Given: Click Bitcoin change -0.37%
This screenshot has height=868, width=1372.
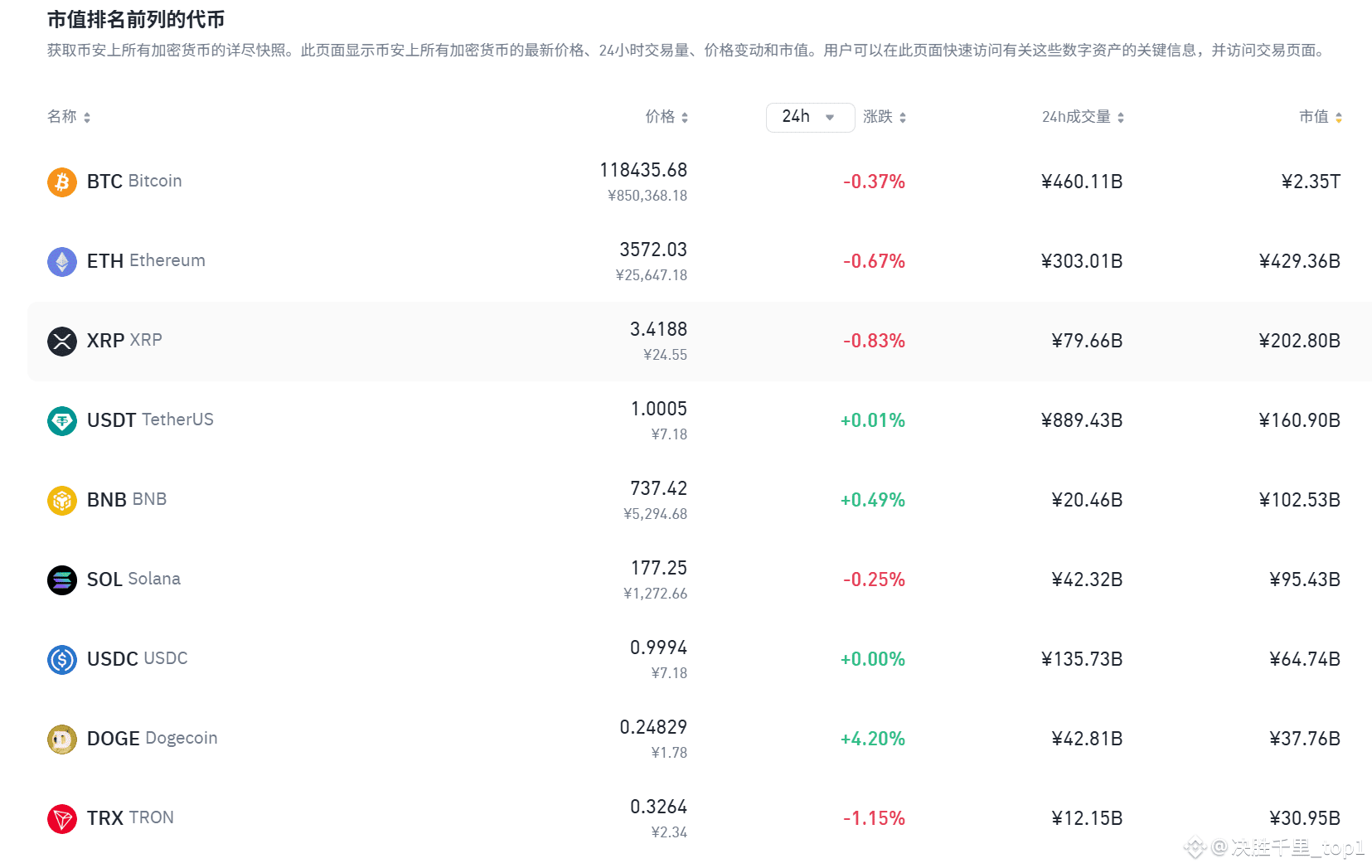Looking at the screenshot, I should 874,182.
